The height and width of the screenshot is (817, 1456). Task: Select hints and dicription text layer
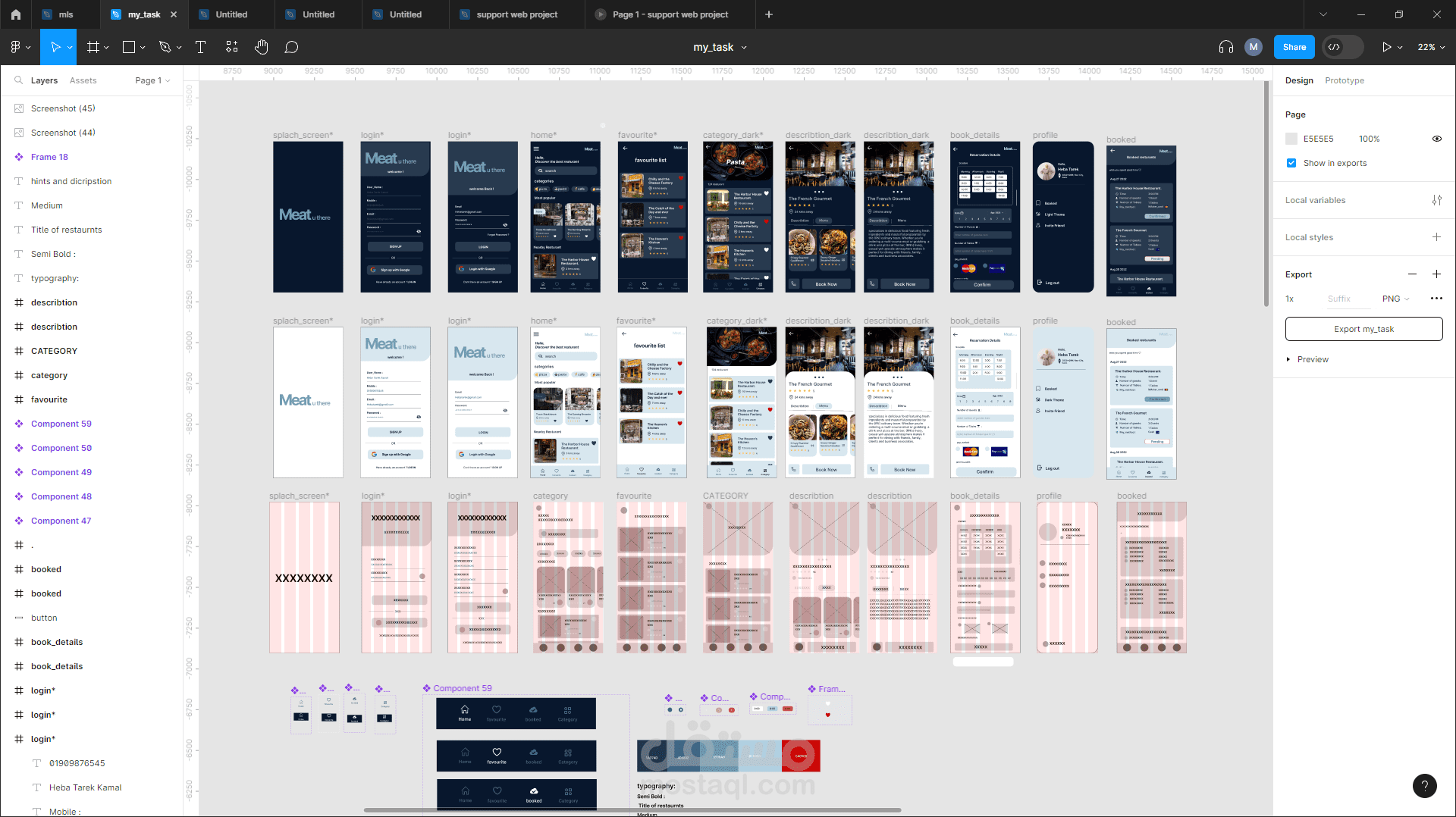91,181
